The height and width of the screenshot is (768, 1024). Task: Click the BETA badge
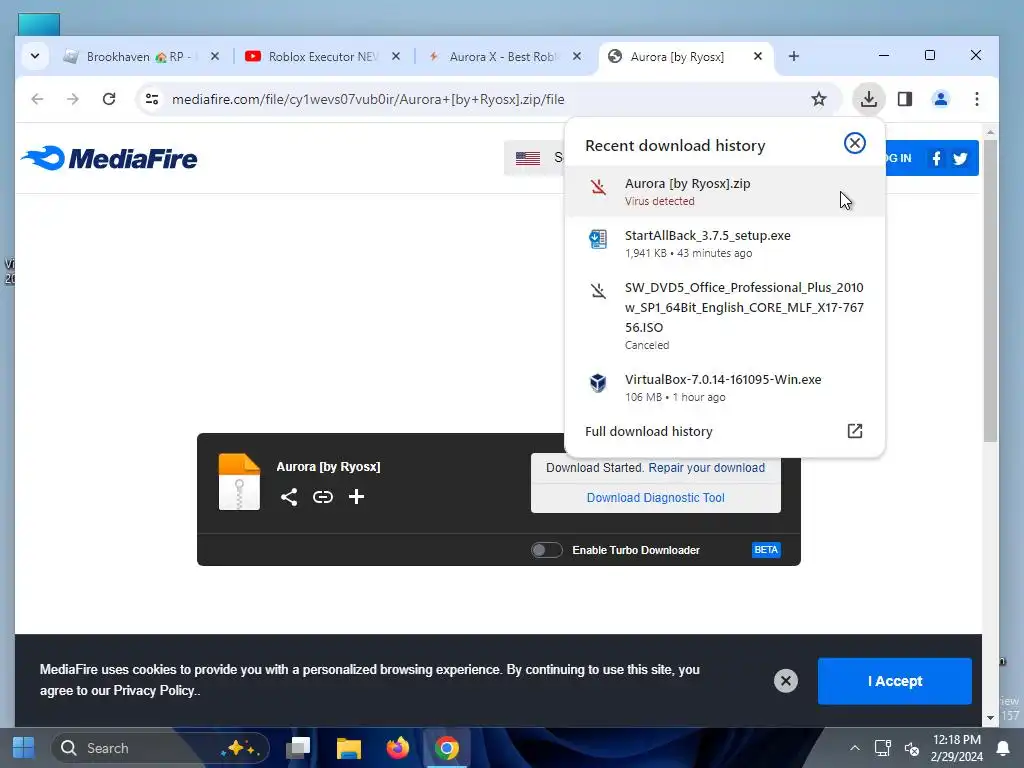(x=766, y=550)
